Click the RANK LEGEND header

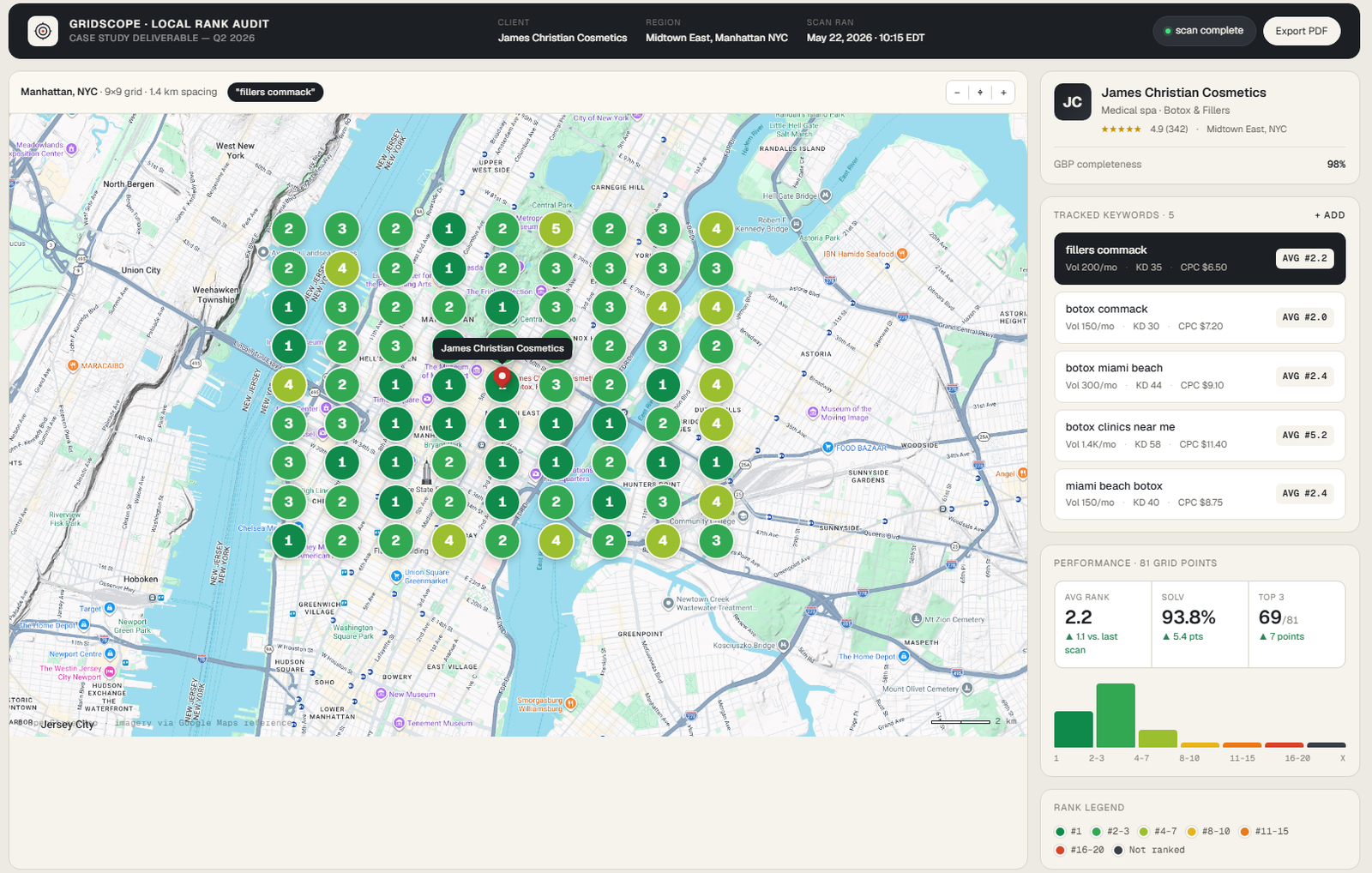pyautogui.click(x=1089, y=808)
